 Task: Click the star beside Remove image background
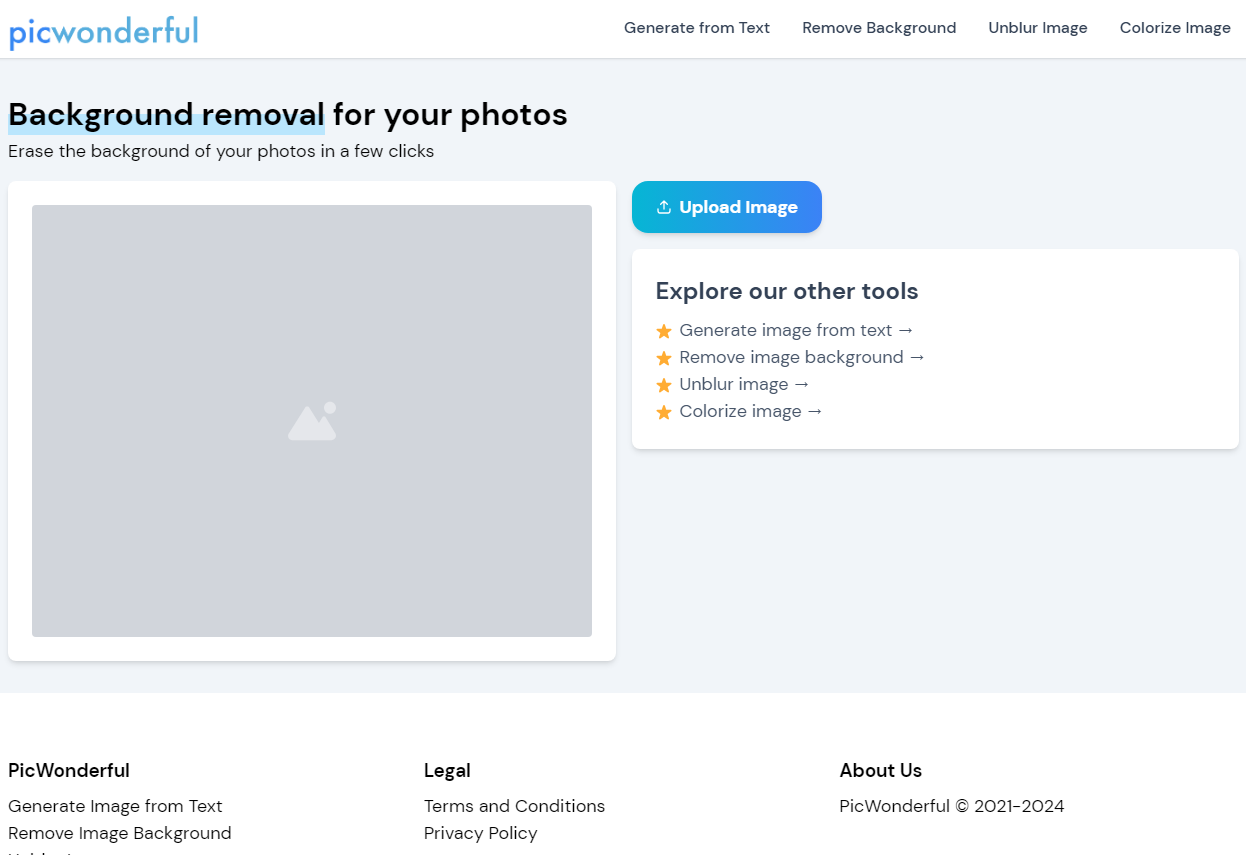(664, 358)
